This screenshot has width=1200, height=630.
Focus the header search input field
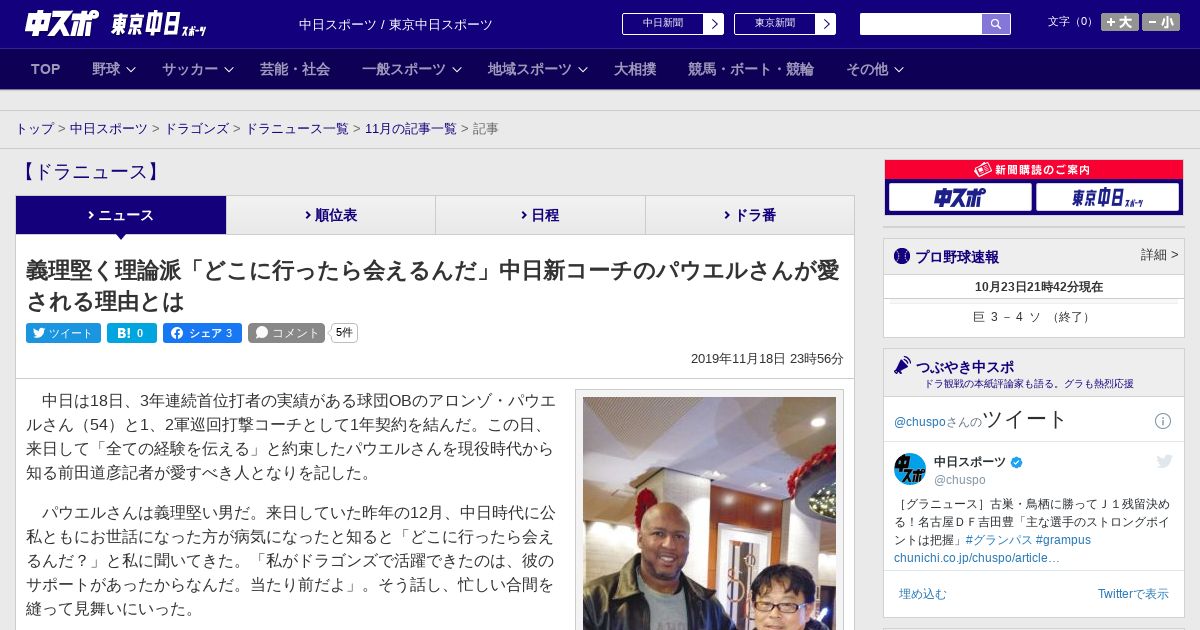[x=921, y=24]
